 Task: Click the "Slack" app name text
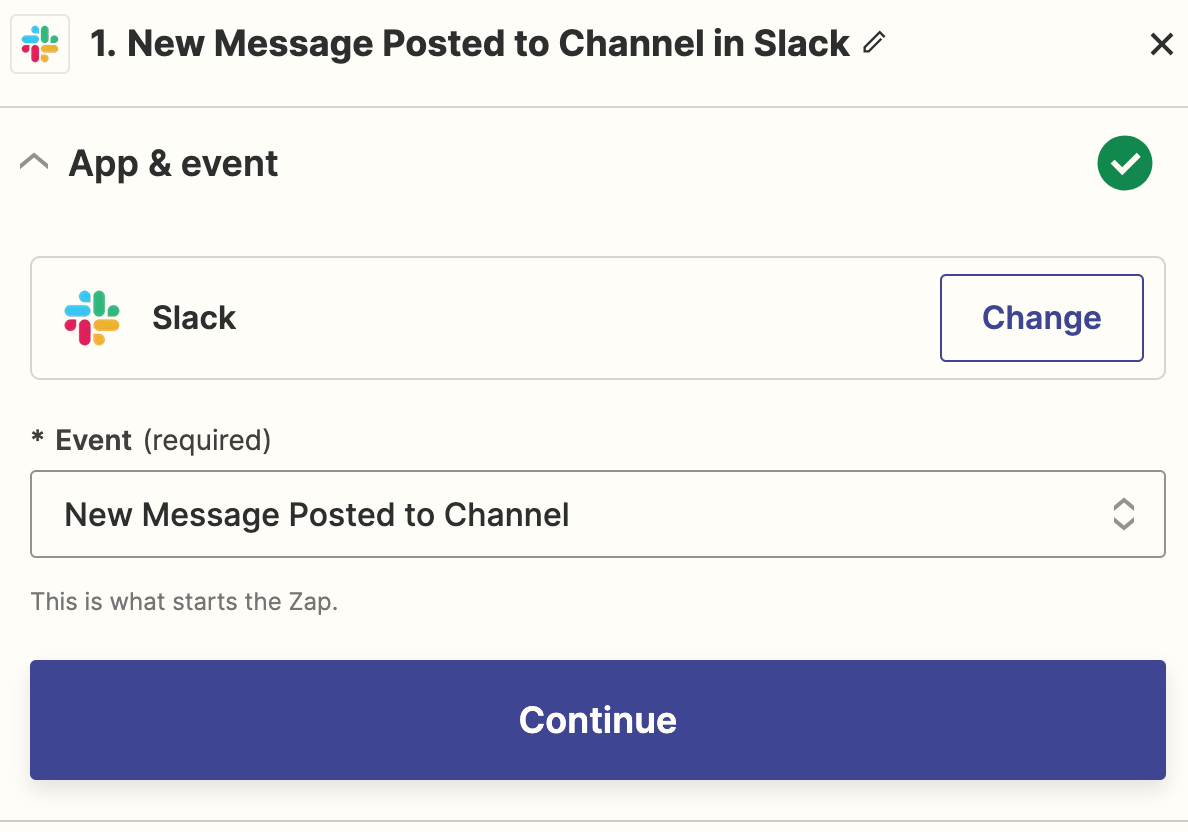tap(194, 318)
